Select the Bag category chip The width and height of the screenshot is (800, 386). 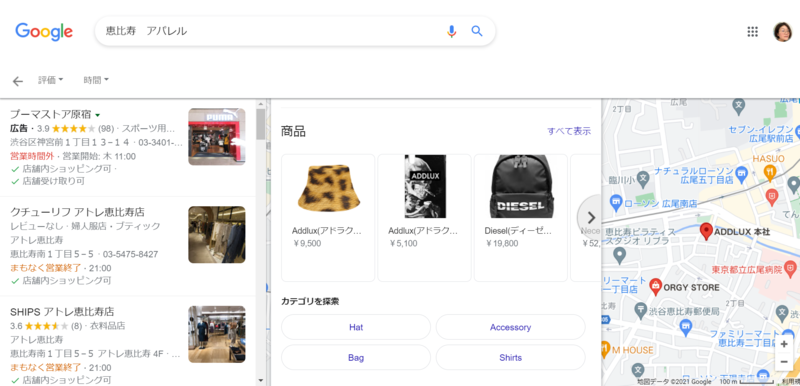tap(356, 357)
